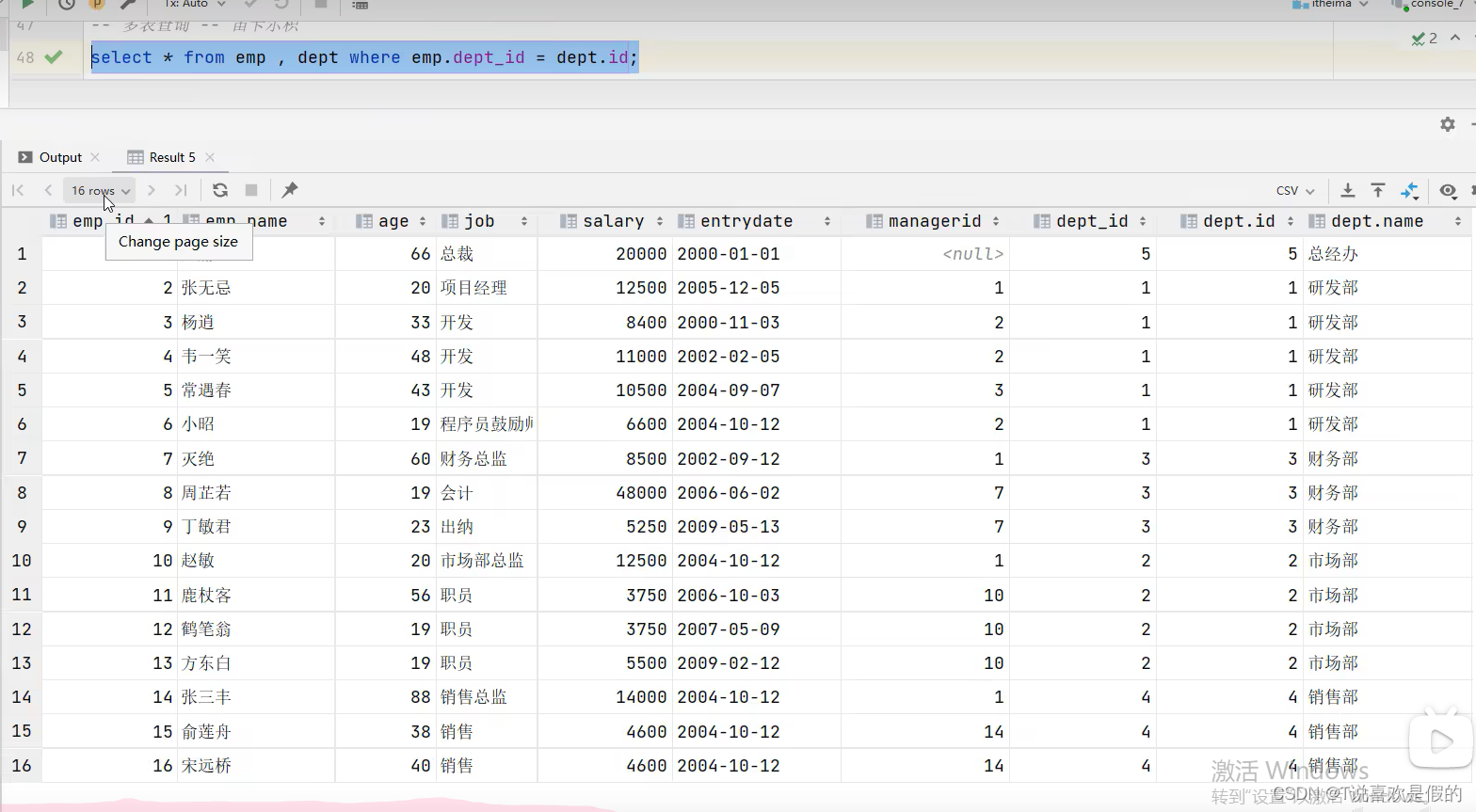1476x812 pixels.
Task: Select the salary column header
Action: coord(603,221)
